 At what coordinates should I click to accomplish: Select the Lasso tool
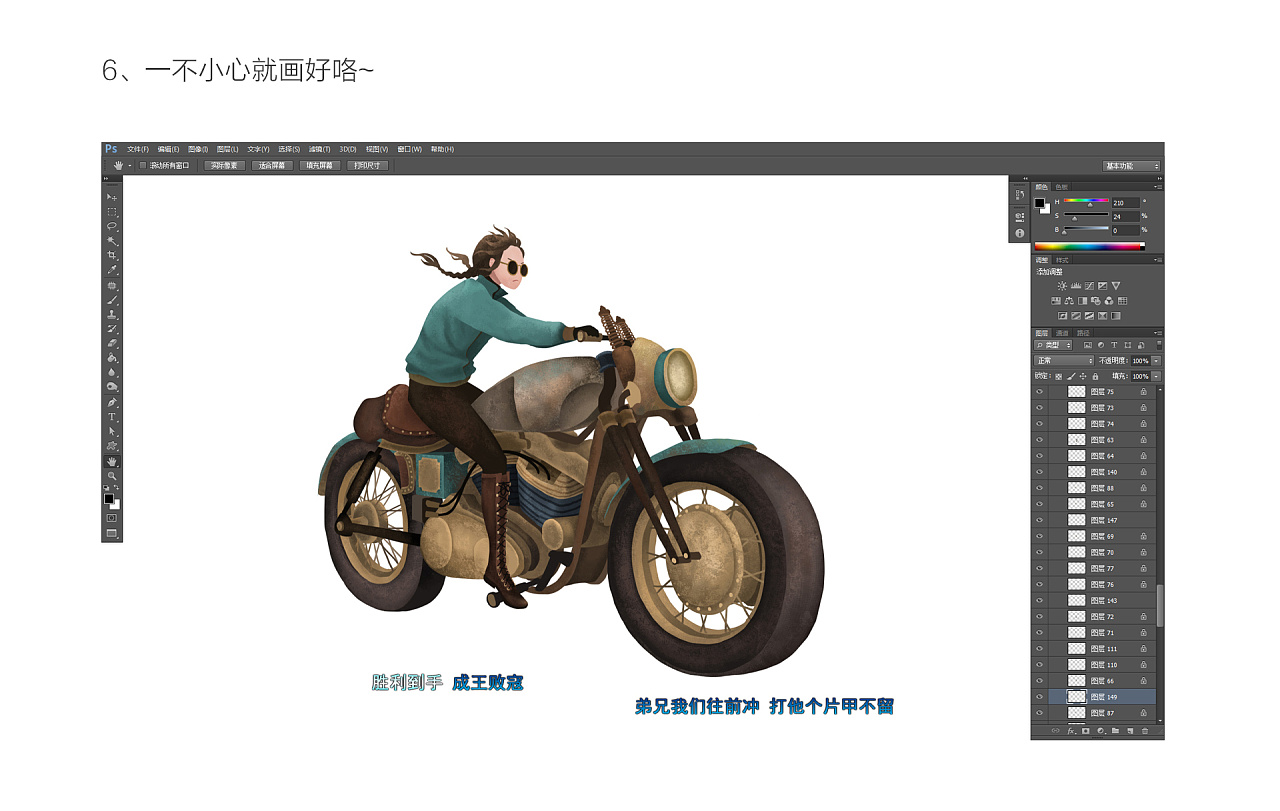(112, 226)
